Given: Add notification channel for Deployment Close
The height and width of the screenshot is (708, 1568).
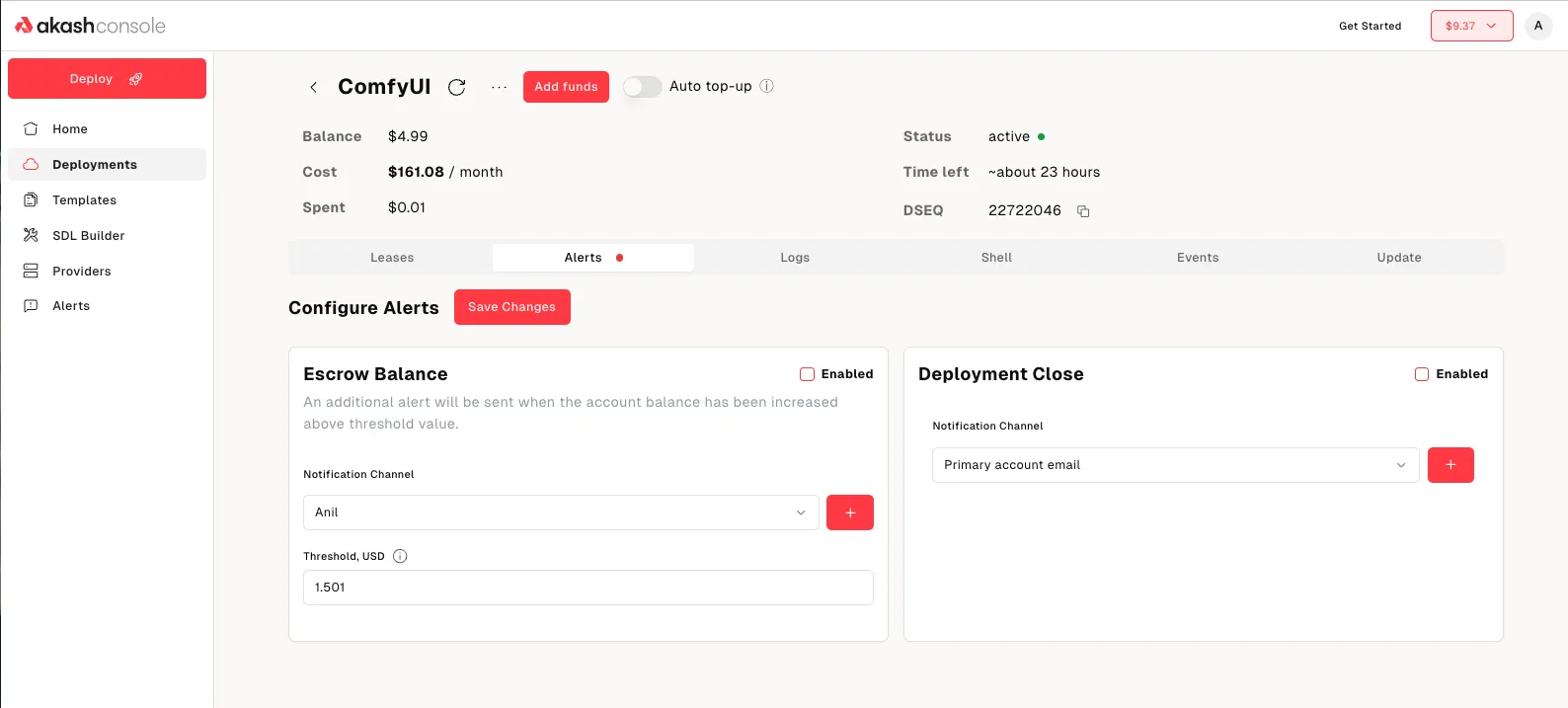Looking at the screenshot, I should (x=1450, y=465).
